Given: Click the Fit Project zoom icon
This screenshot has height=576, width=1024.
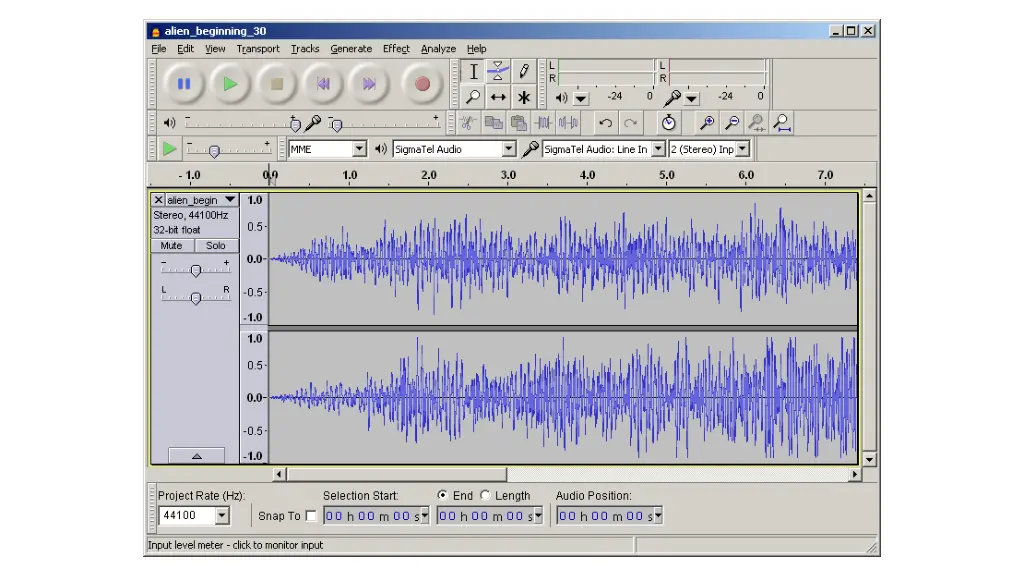Looking at the screenshot, I should click(781, 123).
